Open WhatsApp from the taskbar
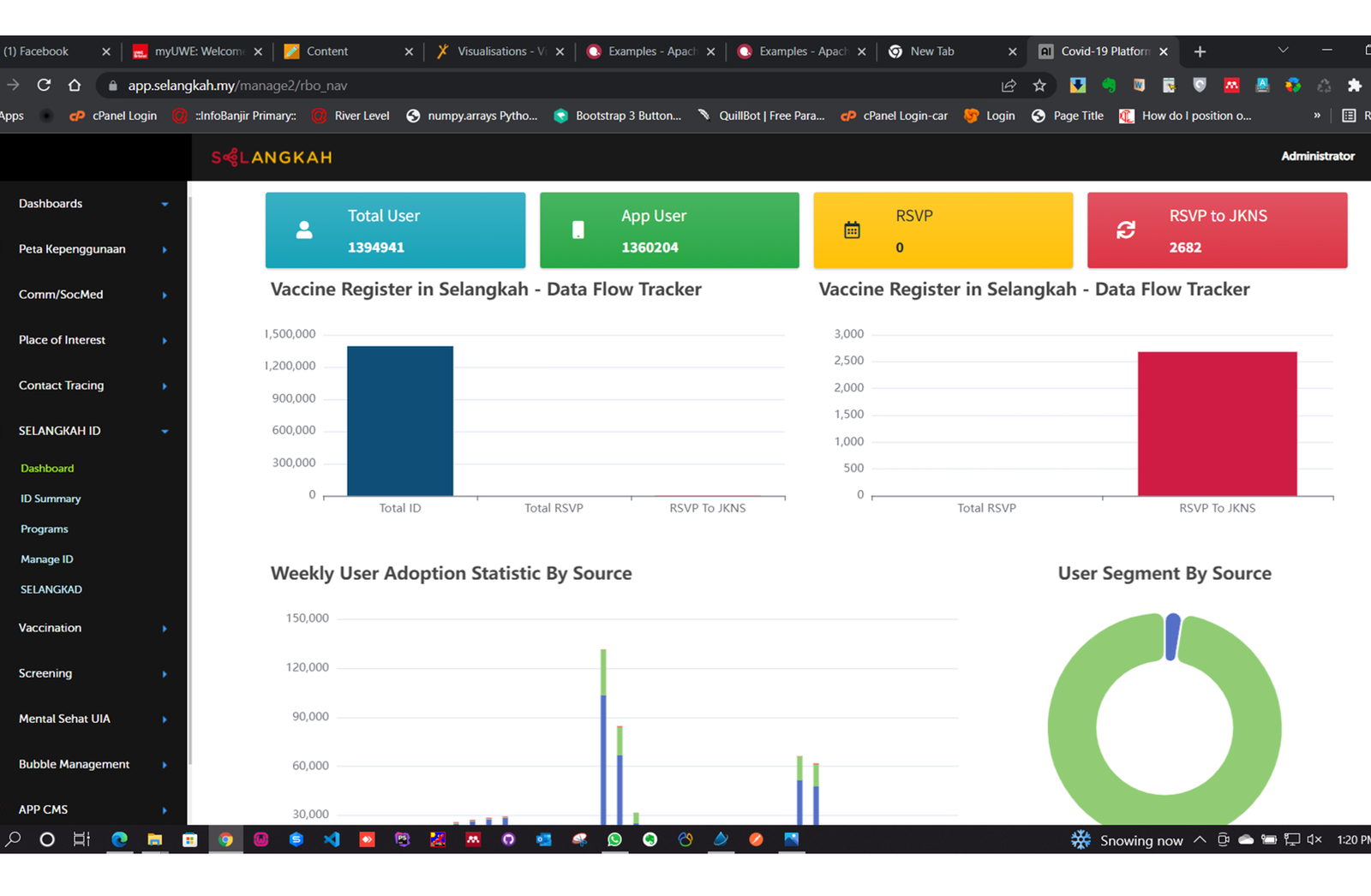Viewport: 1371px width, 896px height. [614, 839]
